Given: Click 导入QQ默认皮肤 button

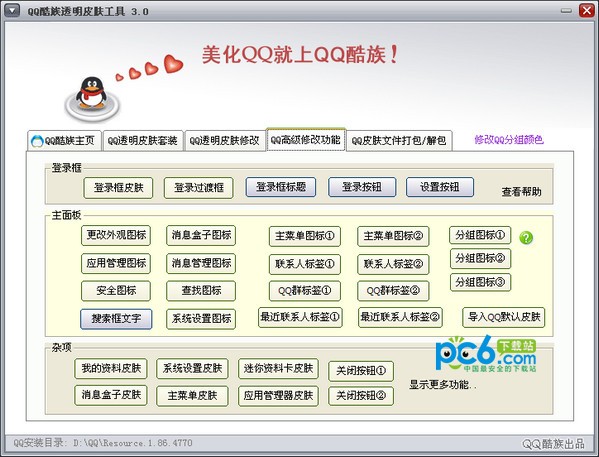Looking at the screenshot, I should tap(504, 317).
